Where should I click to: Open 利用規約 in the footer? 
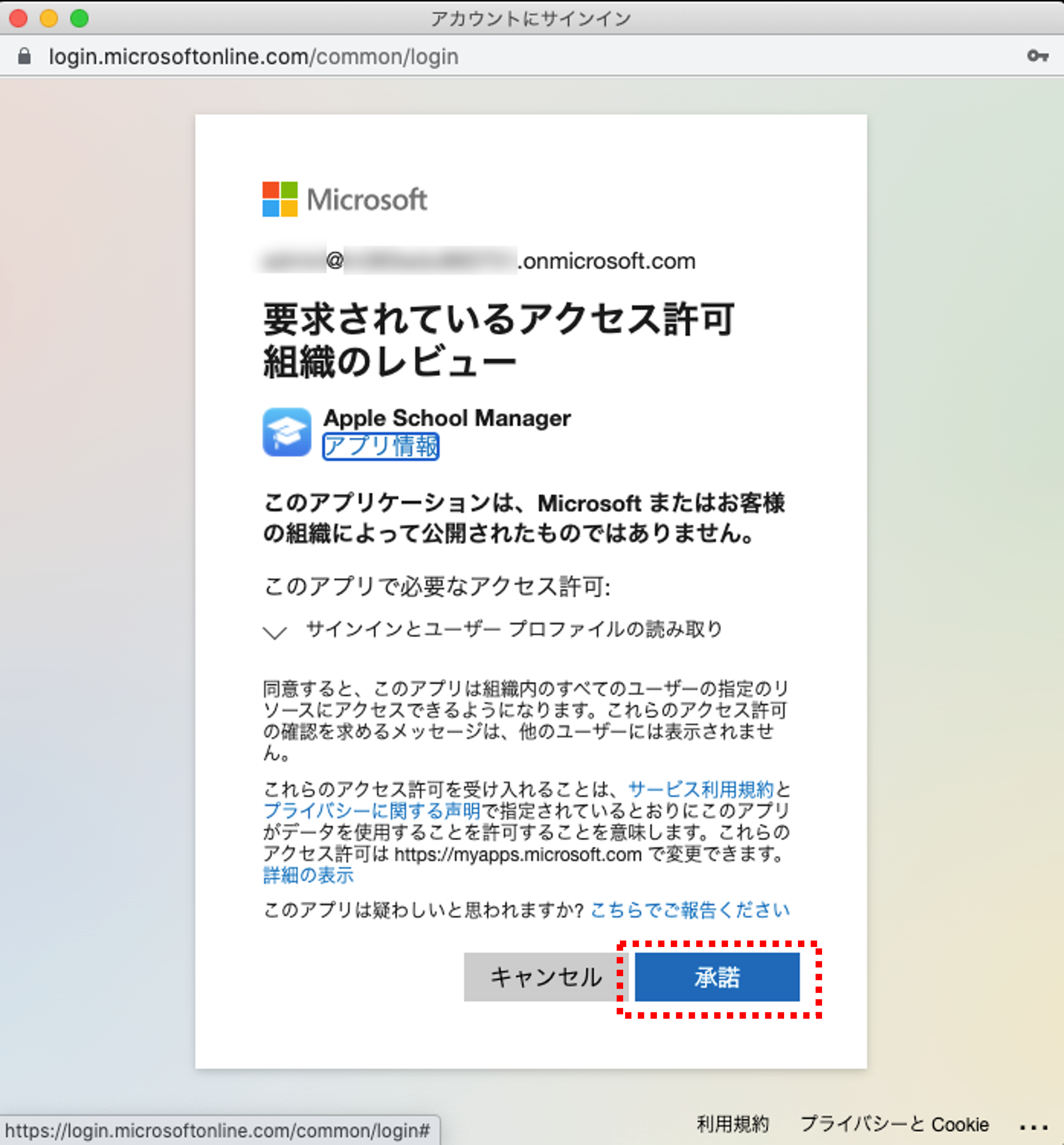pos(732,1124)
